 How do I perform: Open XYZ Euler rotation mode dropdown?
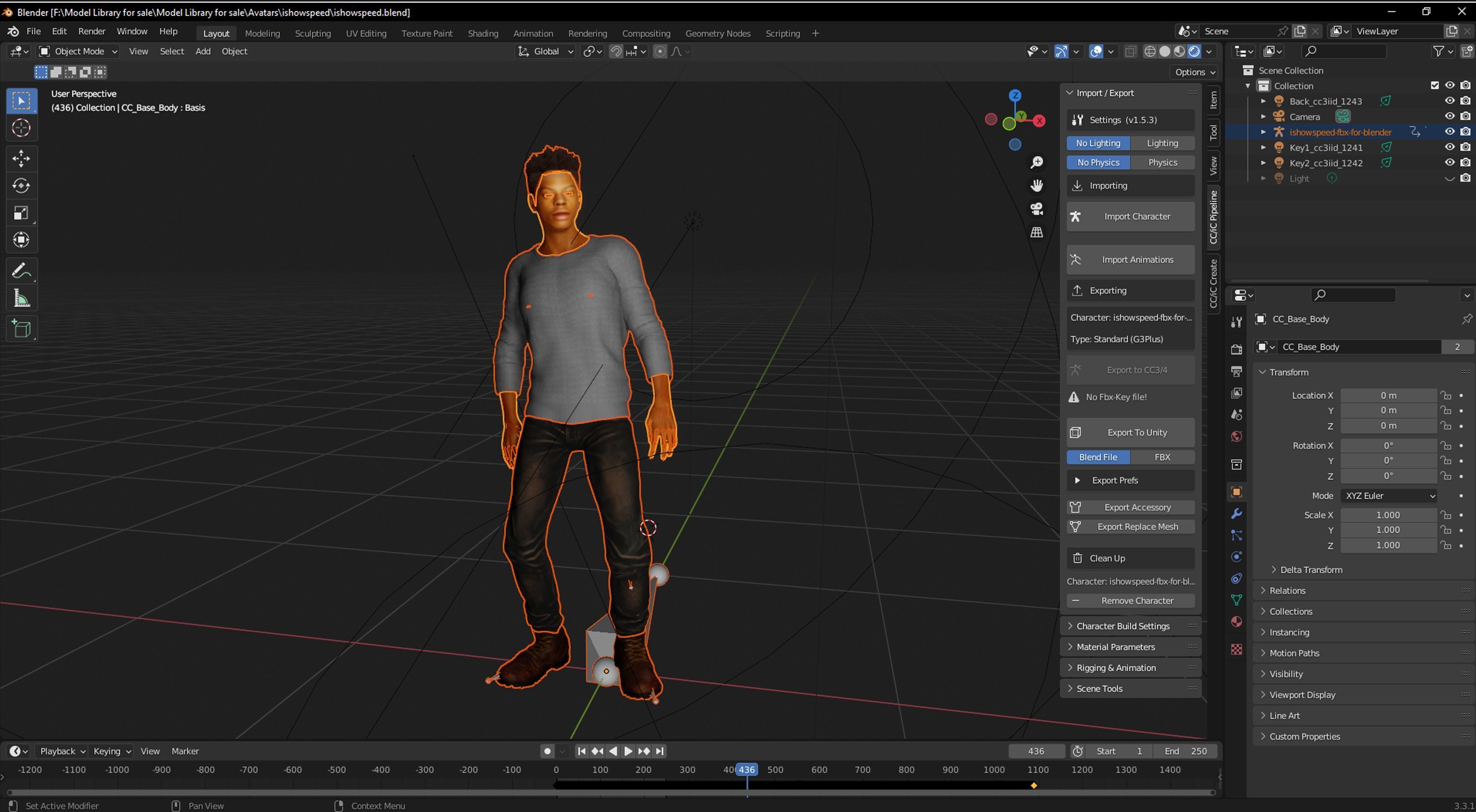1388,496
